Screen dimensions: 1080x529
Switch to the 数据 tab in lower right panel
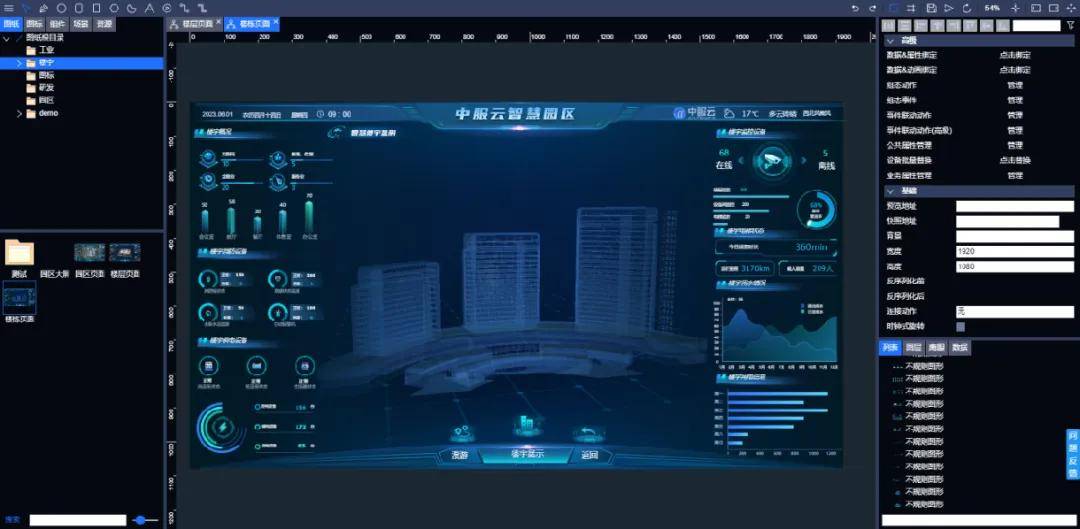click(x=959, y=348)
